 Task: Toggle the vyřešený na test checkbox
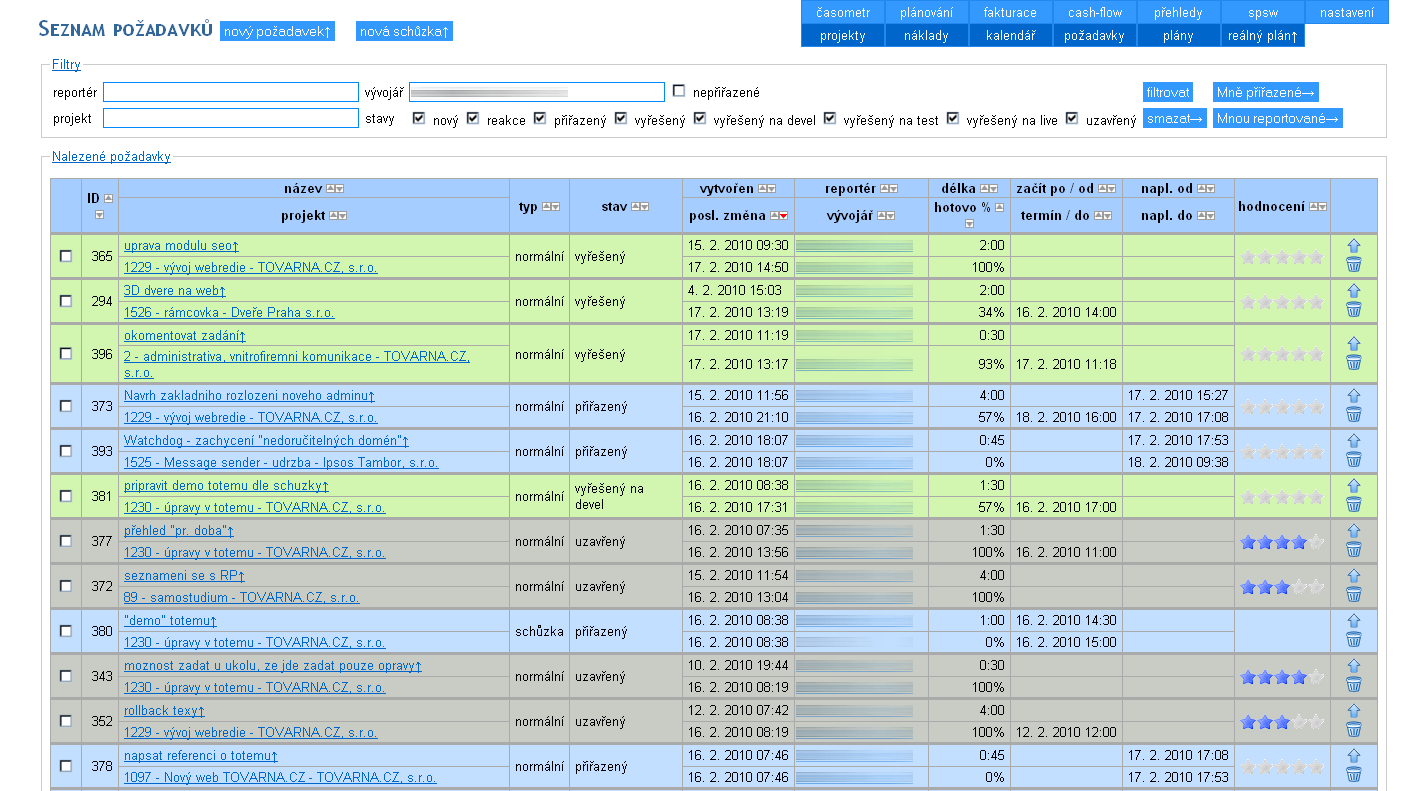pyautogui.click(x=829, y=118)
